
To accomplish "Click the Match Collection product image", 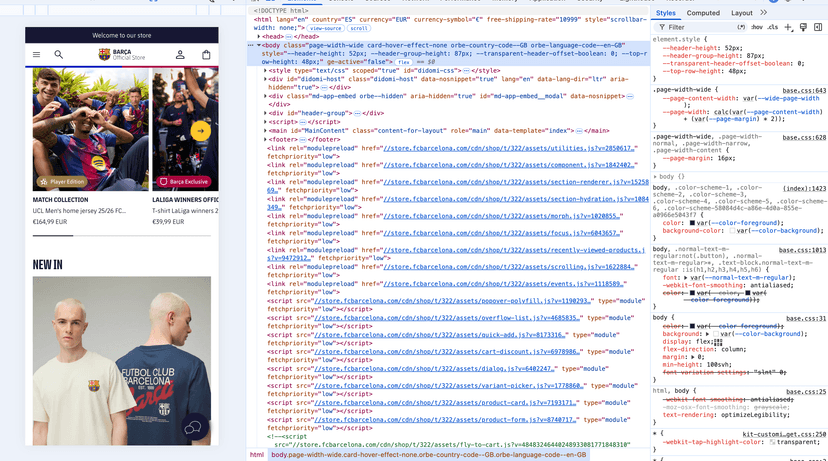I will [x=91, y=129].
